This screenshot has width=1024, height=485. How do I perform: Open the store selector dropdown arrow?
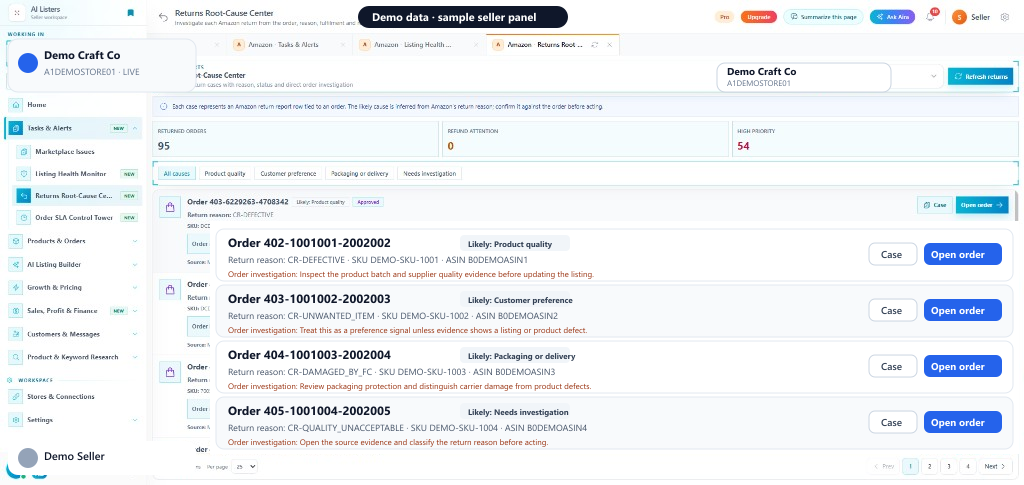point(933,76)
